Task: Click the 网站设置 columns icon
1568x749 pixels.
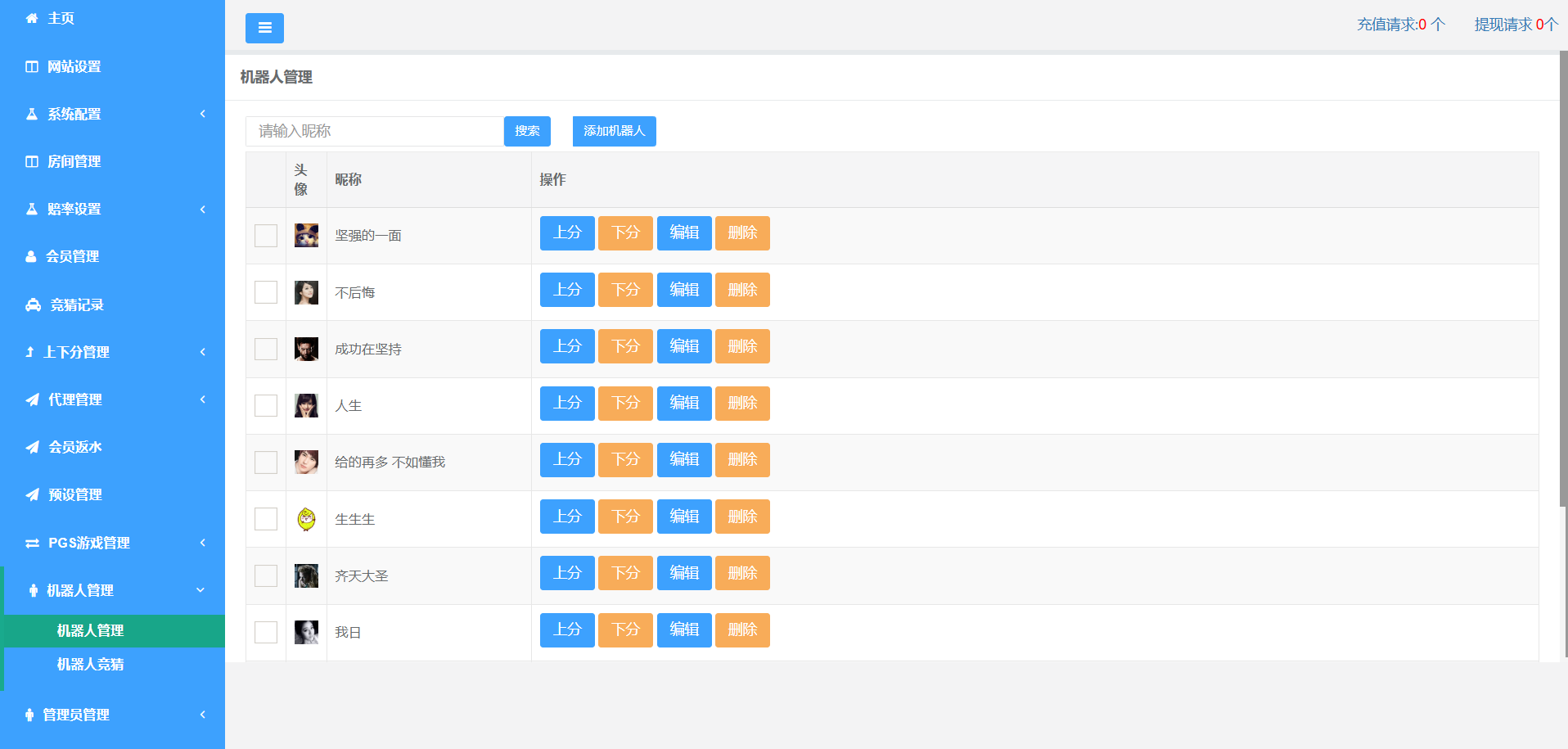Action: (32, 66)
